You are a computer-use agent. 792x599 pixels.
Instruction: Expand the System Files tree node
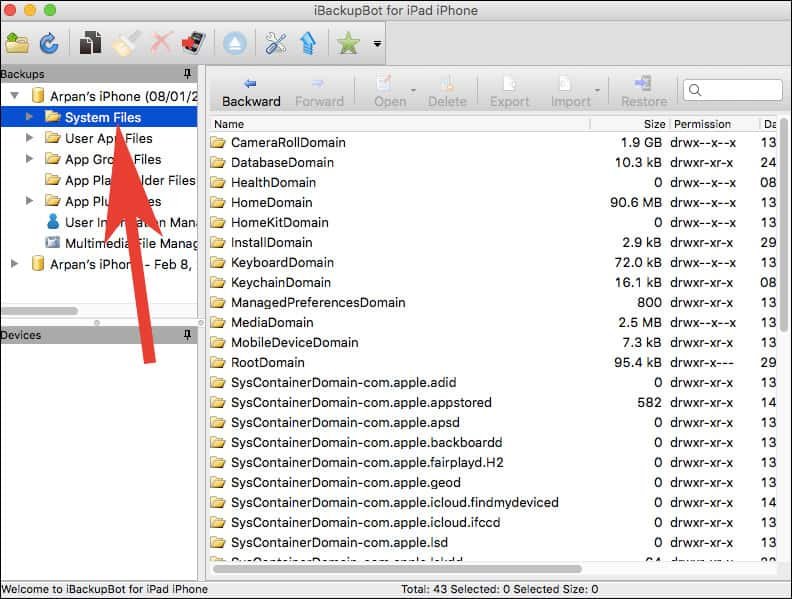pos(30,117)
